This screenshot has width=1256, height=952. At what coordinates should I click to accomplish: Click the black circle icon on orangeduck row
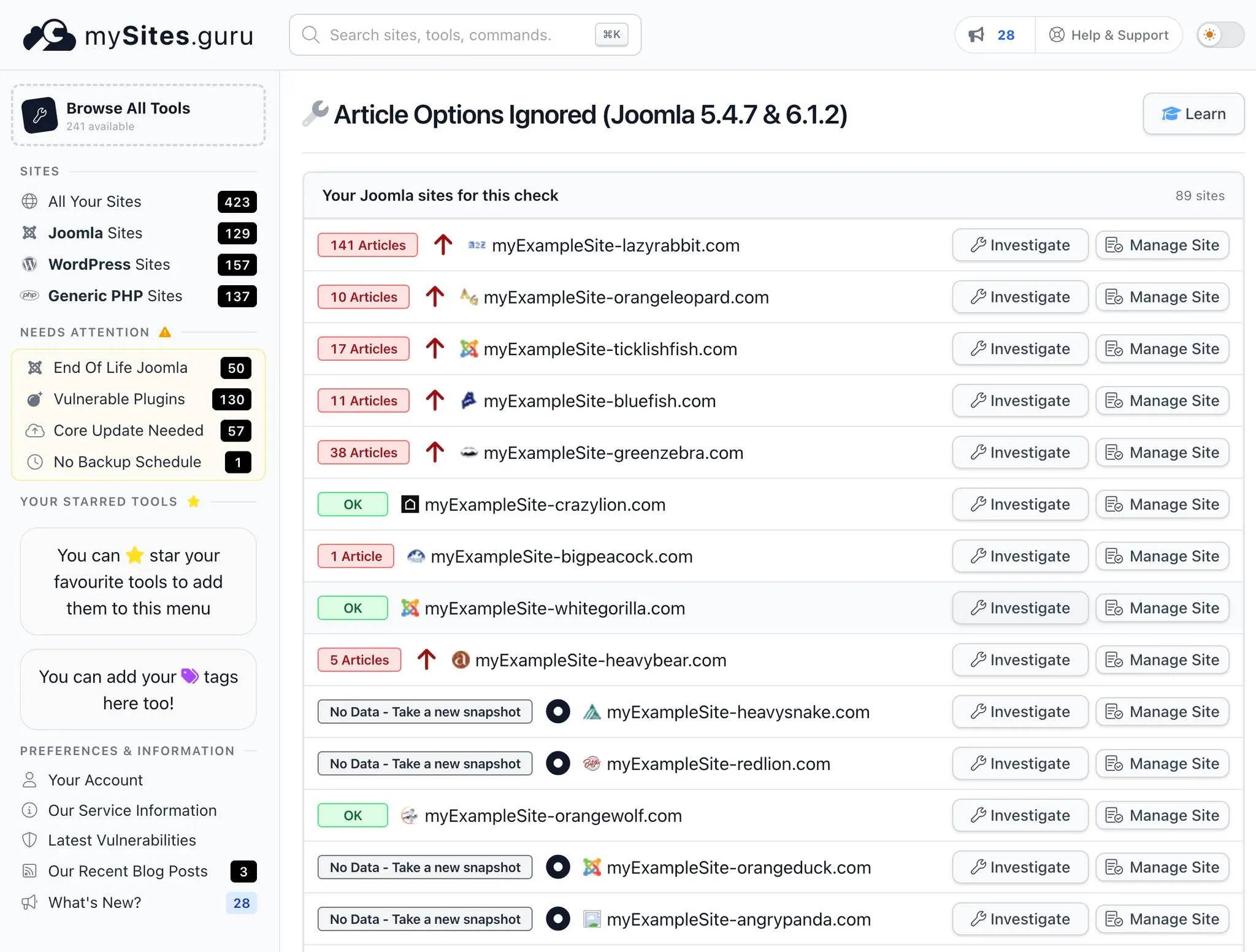point(558,867)
